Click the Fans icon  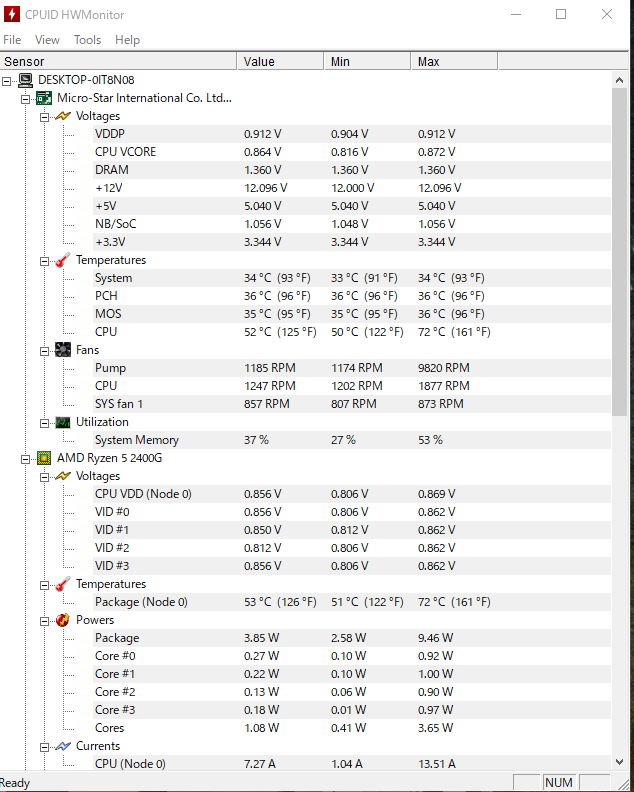tap(63, 350)
